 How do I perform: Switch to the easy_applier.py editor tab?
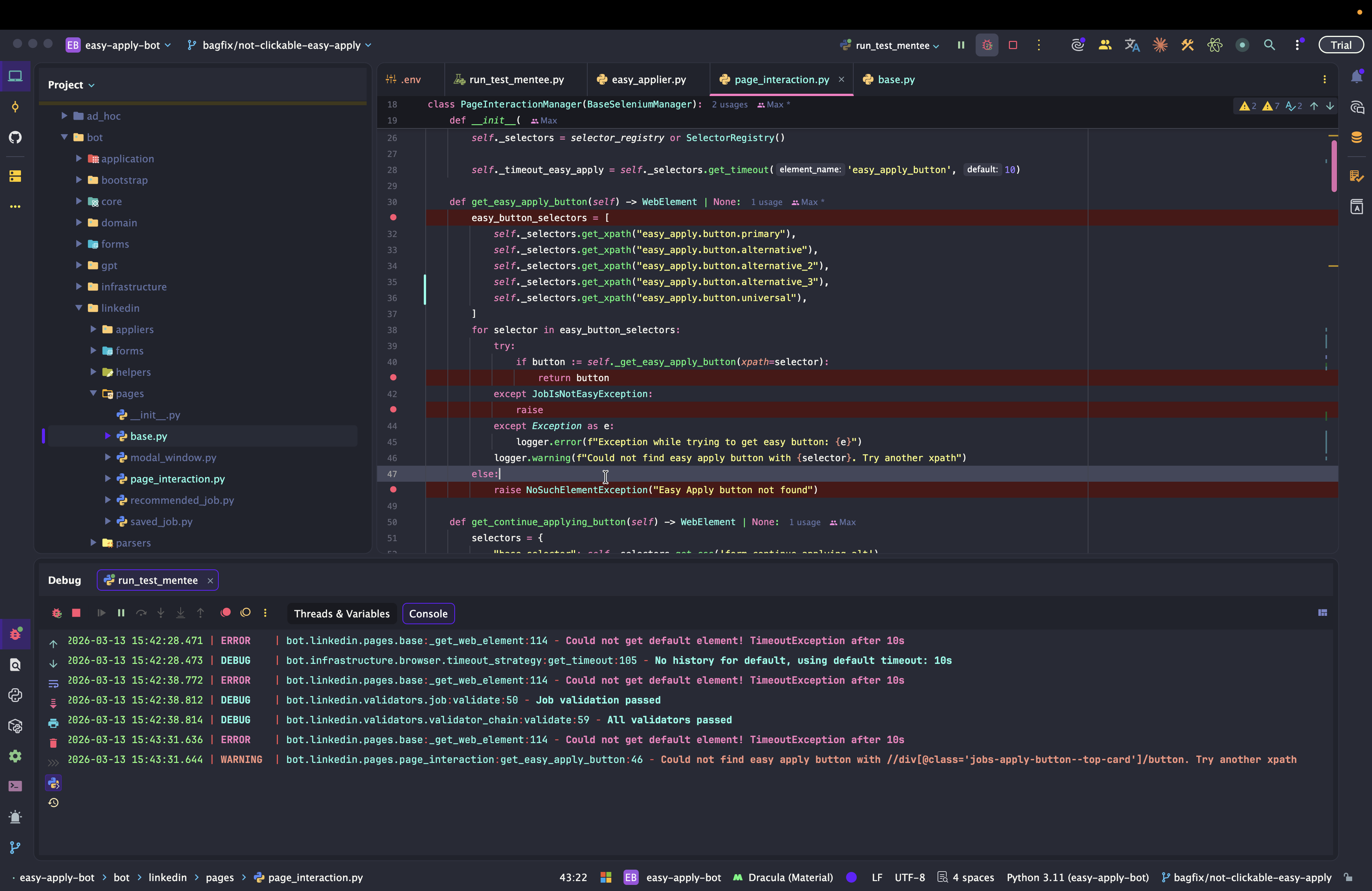tap(648, 80)
